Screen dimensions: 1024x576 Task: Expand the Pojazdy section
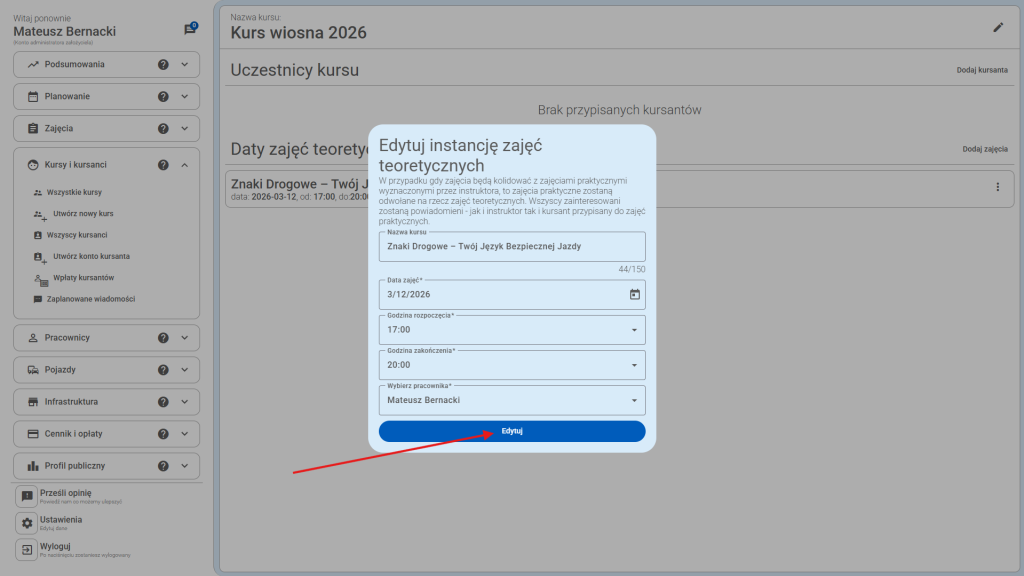pyautogui.click(x=185, y=370)
